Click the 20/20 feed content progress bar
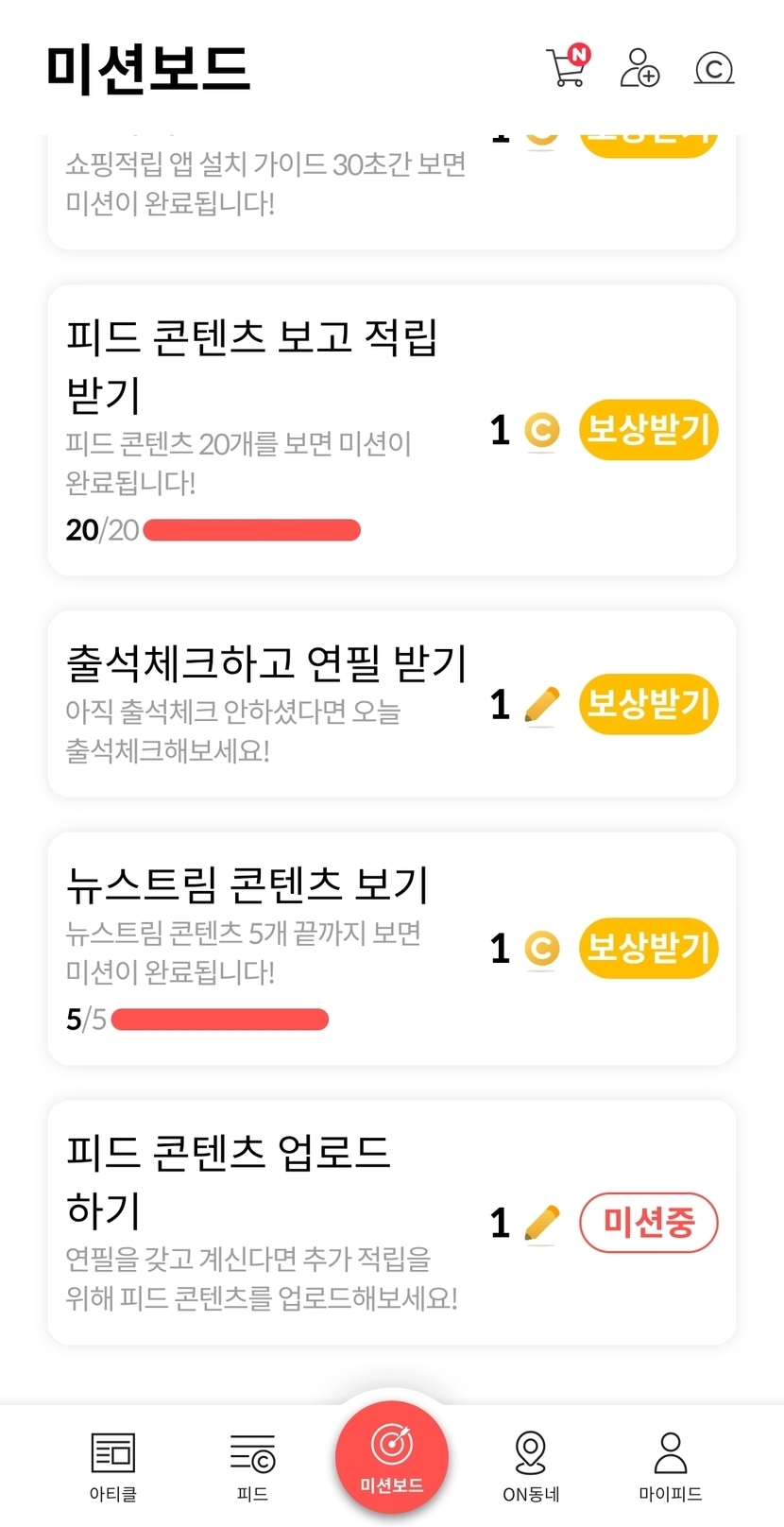Image resolution: width=784 pixels, height=1527 pixels. (251, 530)
